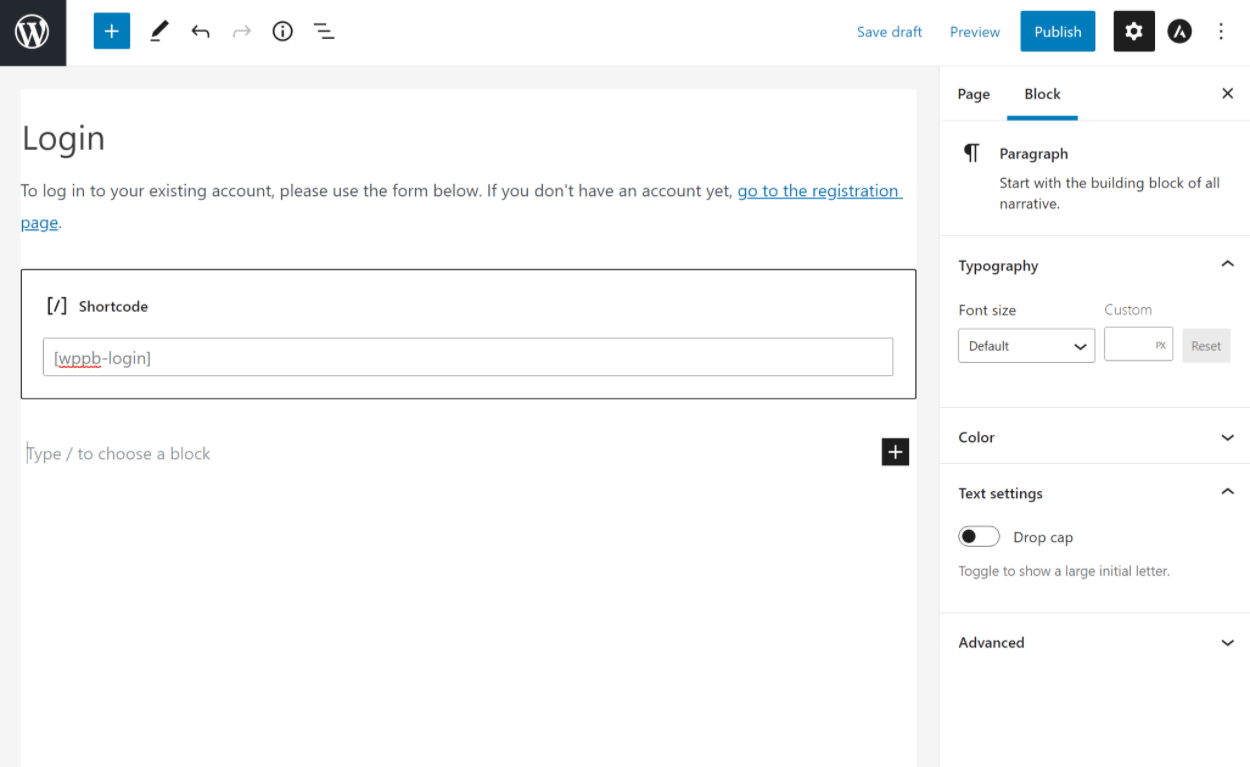Click the Custom font size input field
Image resolution: width=1250 pixels, height=767 pixels.
coord(1138,346)
